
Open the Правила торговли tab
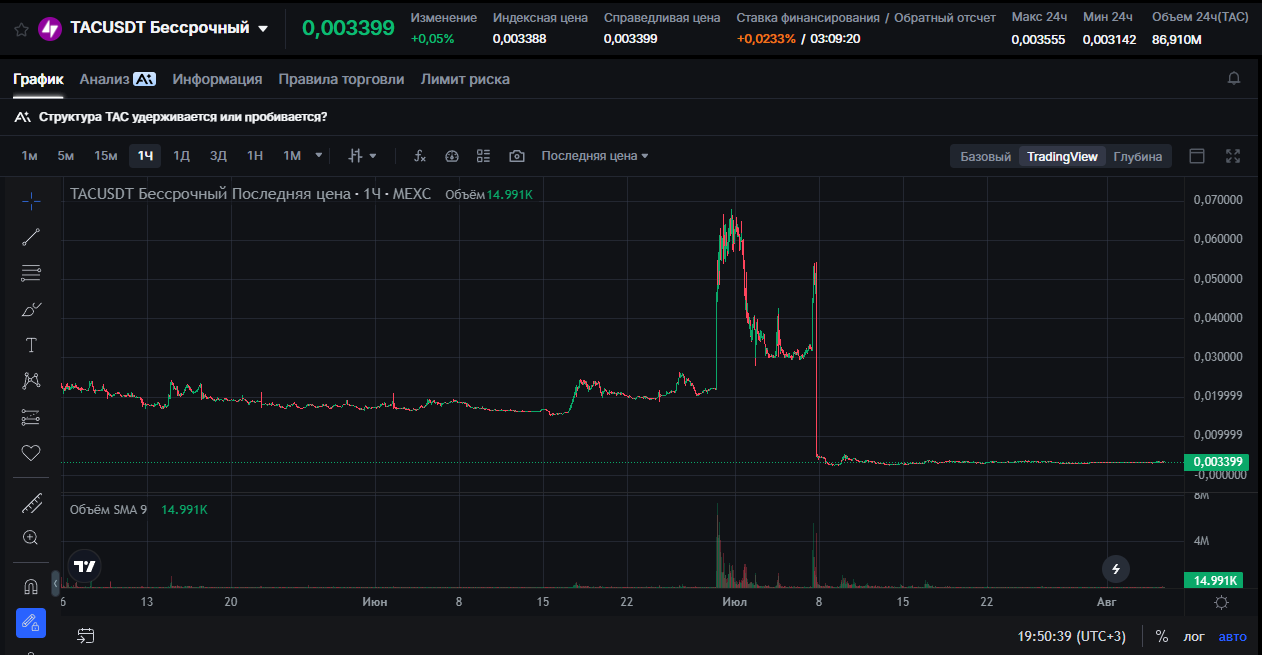(341, 79)
